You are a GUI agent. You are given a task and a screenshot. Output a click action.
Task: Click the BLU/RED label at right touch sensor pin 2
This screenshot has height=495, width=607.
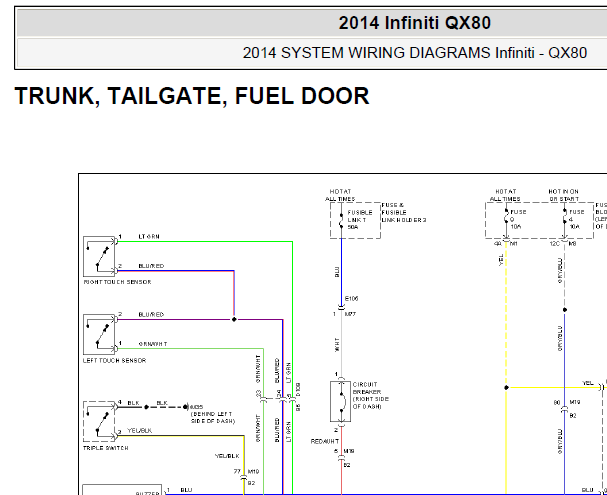151,266
